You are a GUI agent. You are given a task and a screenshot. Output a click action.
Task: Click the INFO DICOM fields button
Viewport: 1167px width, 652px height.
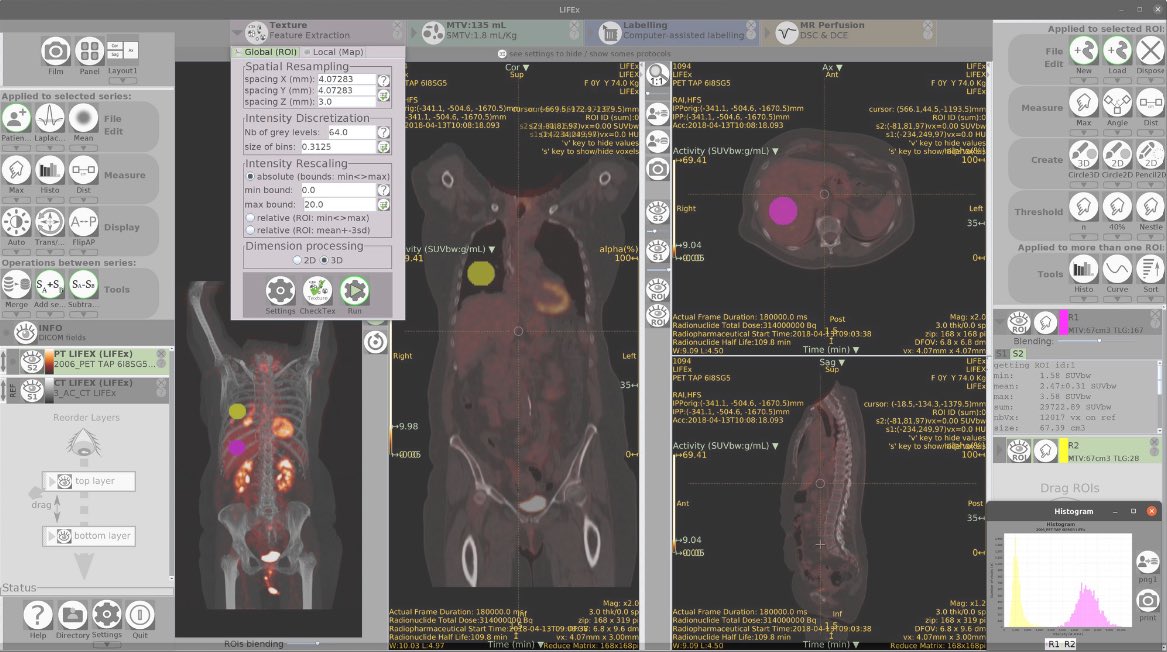click(86, 332)
